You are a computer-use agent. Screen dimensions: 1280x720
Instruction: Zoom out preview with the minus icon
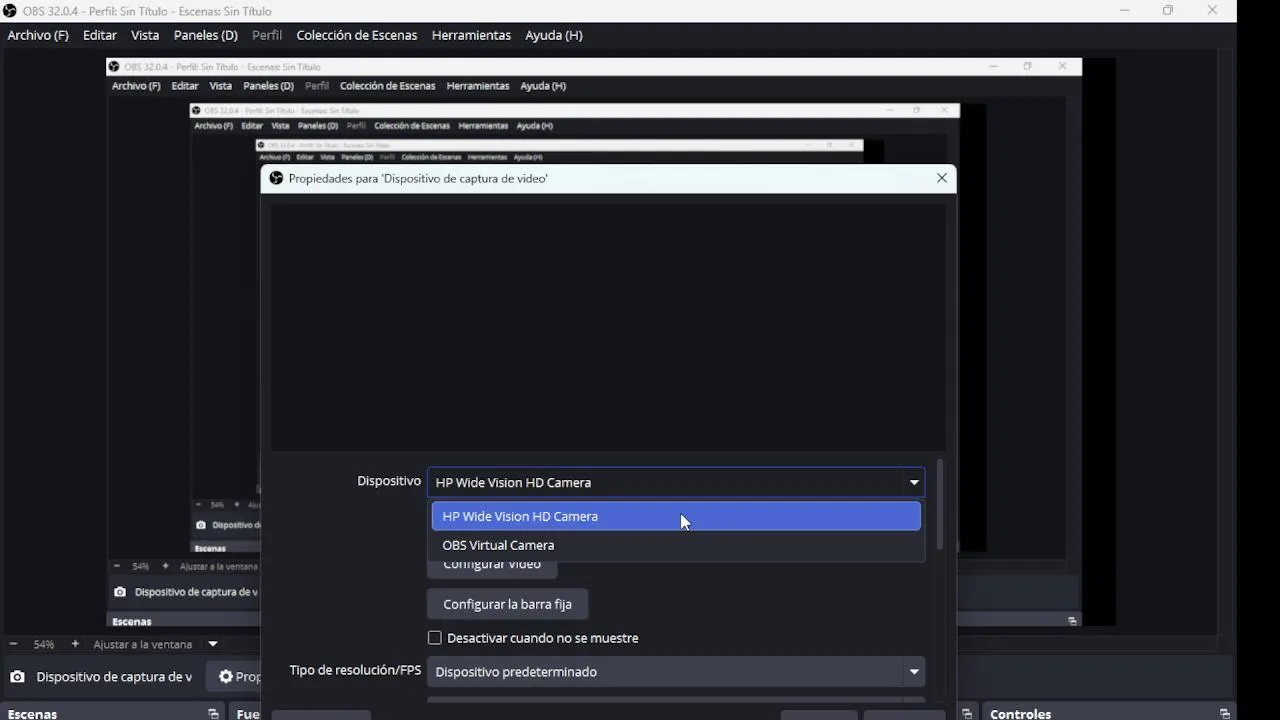pyautogui.click(x=13, y=644)
